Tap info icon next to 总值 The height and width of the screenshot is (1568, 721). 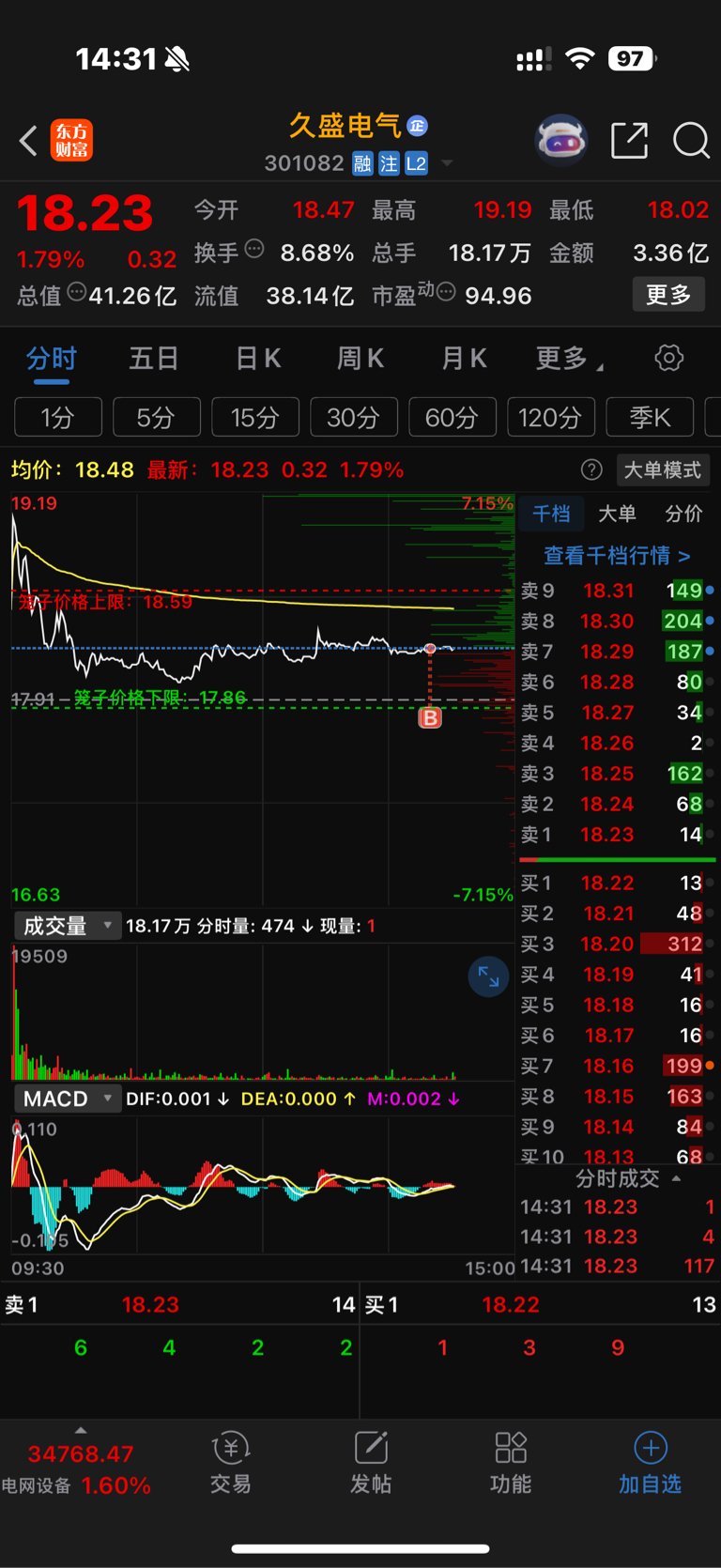pyautogui.click(x=77, y=292)
